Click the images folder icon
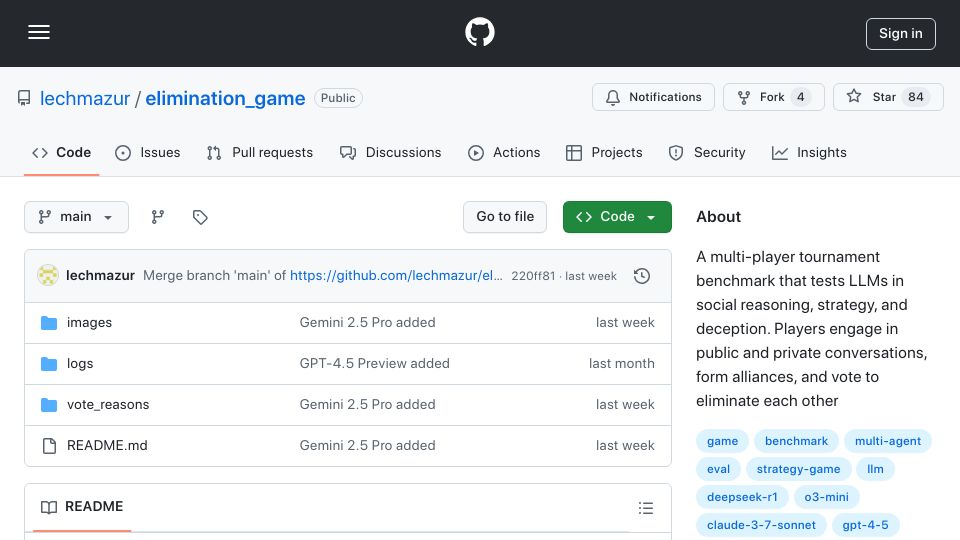960x540 pixels. pos(49,323)
